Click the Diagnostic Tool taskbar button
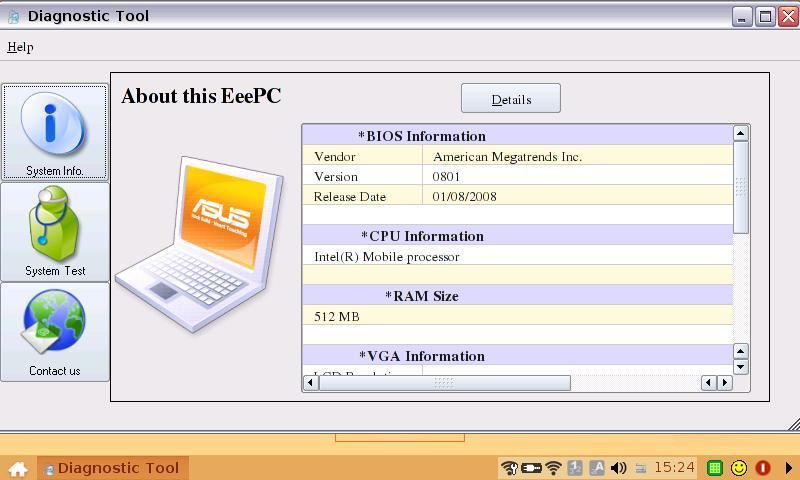The height and width of the screenshot is (480, 800). click(x=113, y=468)
